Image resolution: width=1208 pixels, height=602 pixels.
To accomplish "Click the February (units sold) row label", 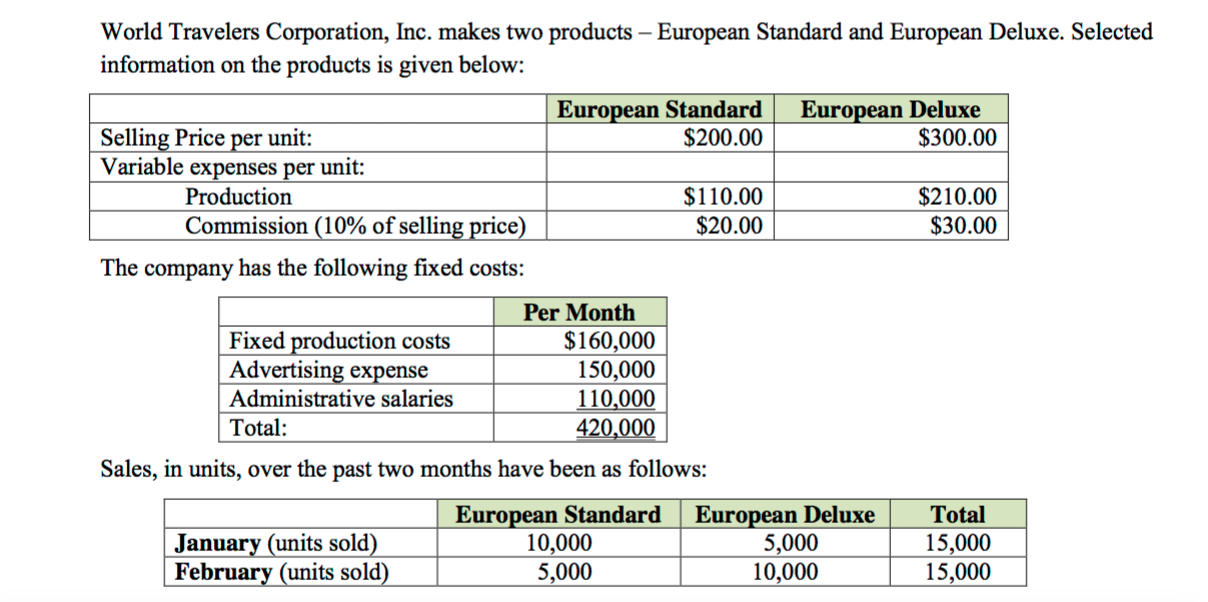I will pyautogui.click(x=282, y=572).
